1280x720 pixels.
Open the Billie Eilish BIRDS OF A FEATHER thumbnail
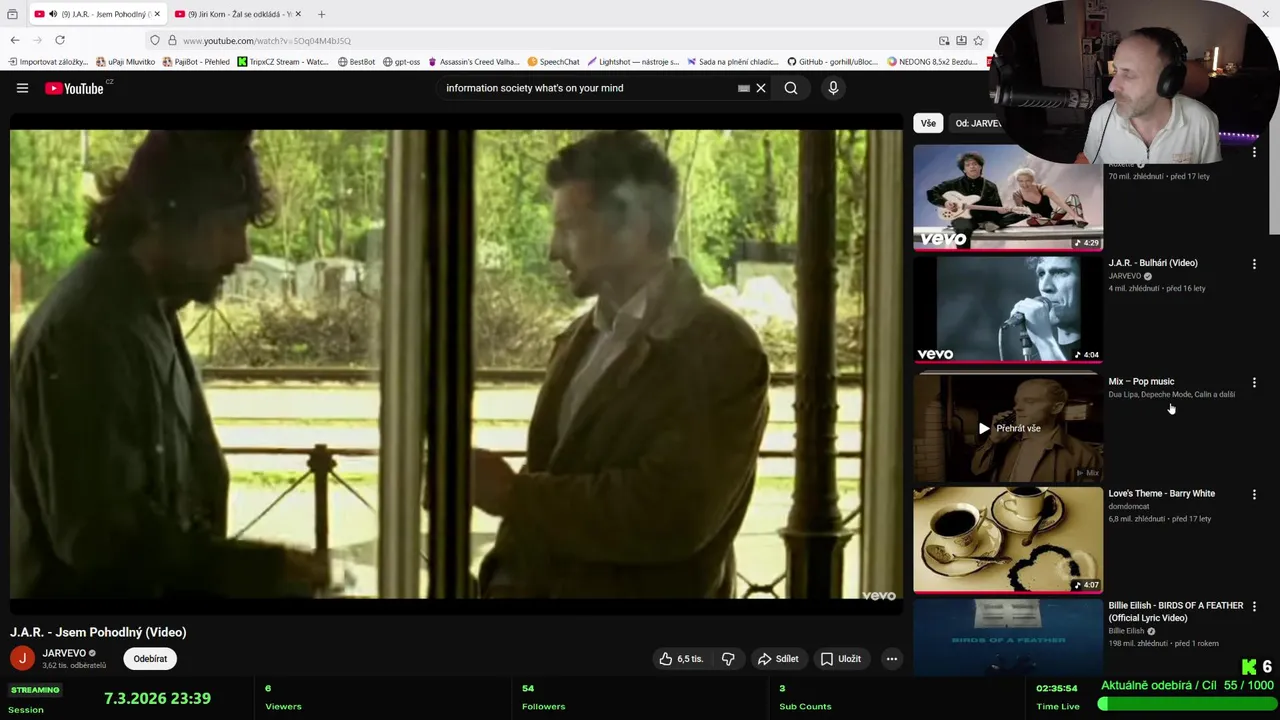[x=1008, y=637]
